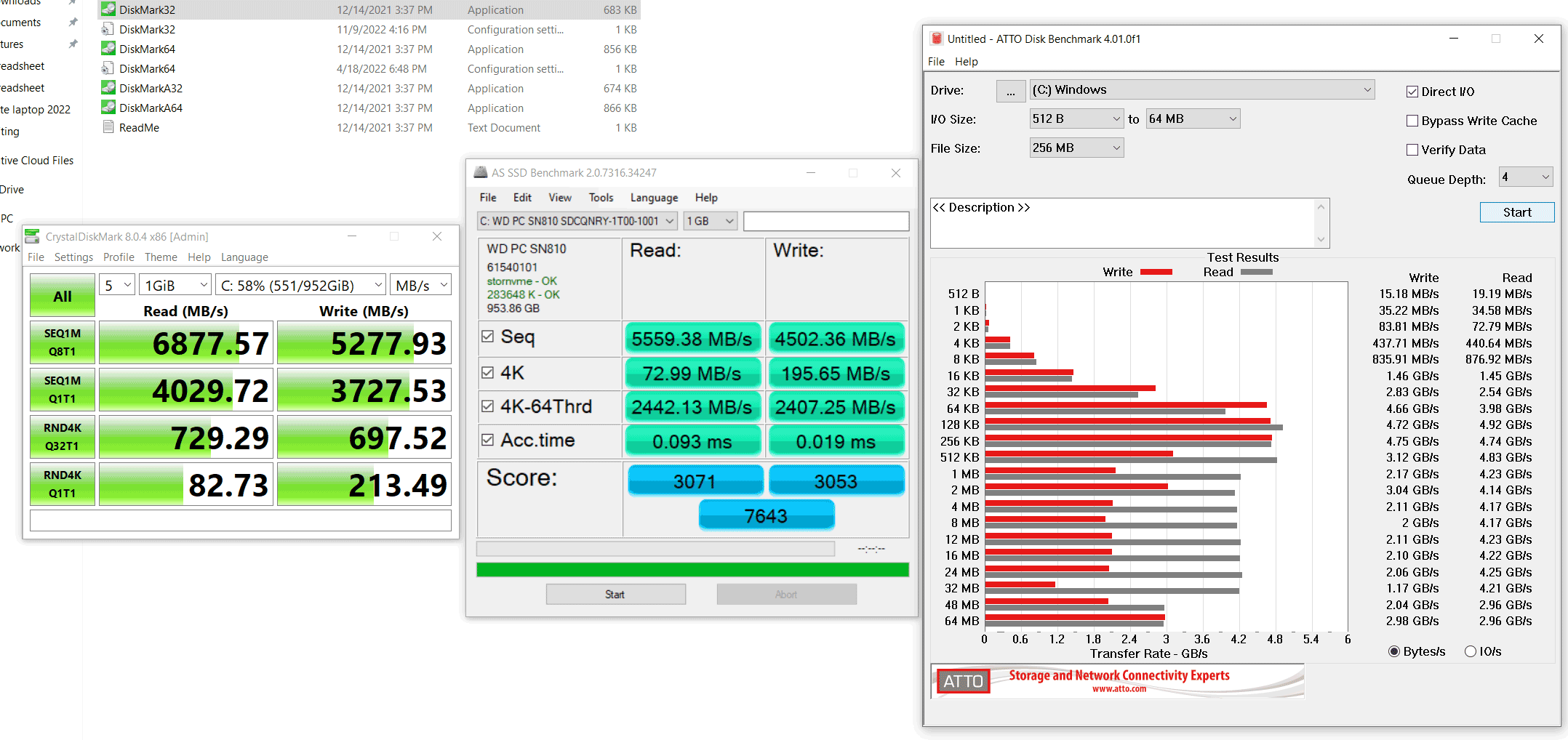Click the pin icon beside Documents
This screenshot has width=1568, height=740.
[x=73, y=23]
